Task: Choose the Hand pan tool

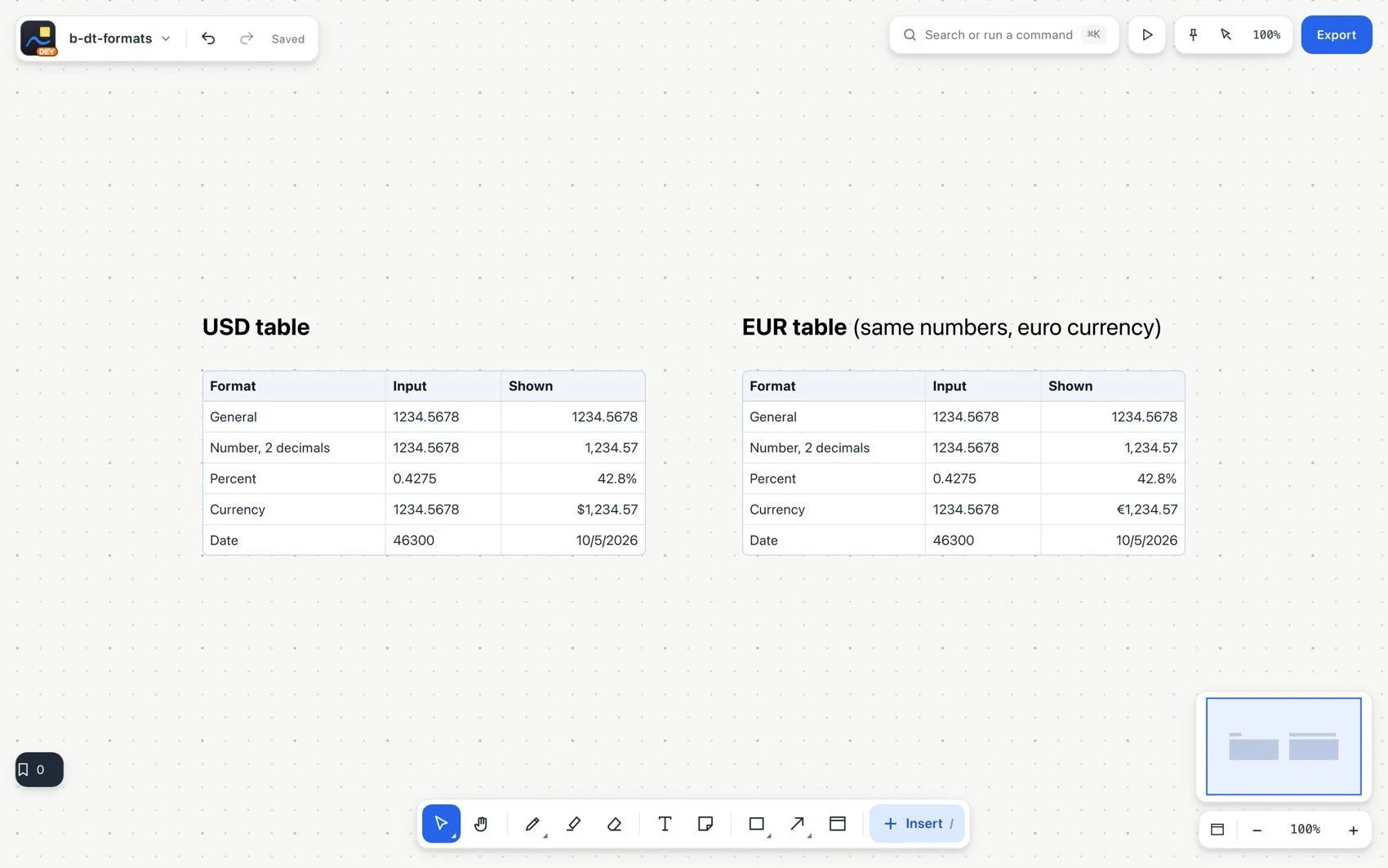Action: coord(481,824)
